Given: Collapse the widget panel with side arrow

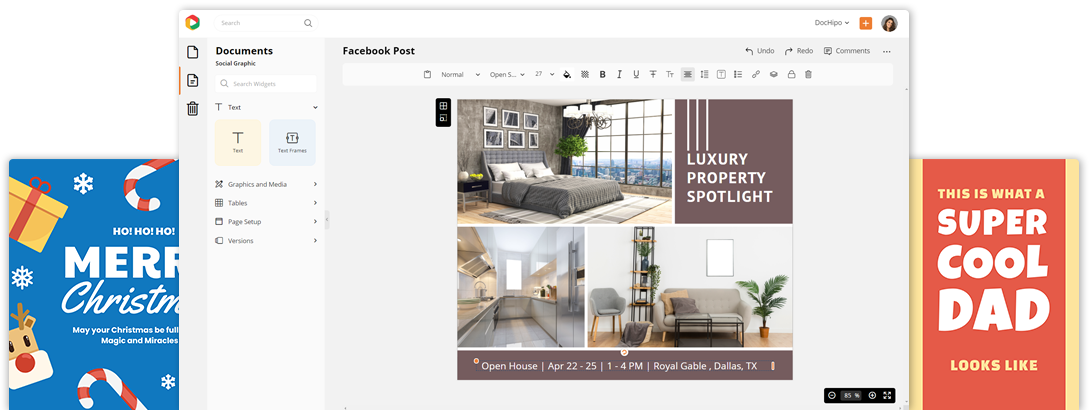Looking at the screenshot, I should (327, 220).
